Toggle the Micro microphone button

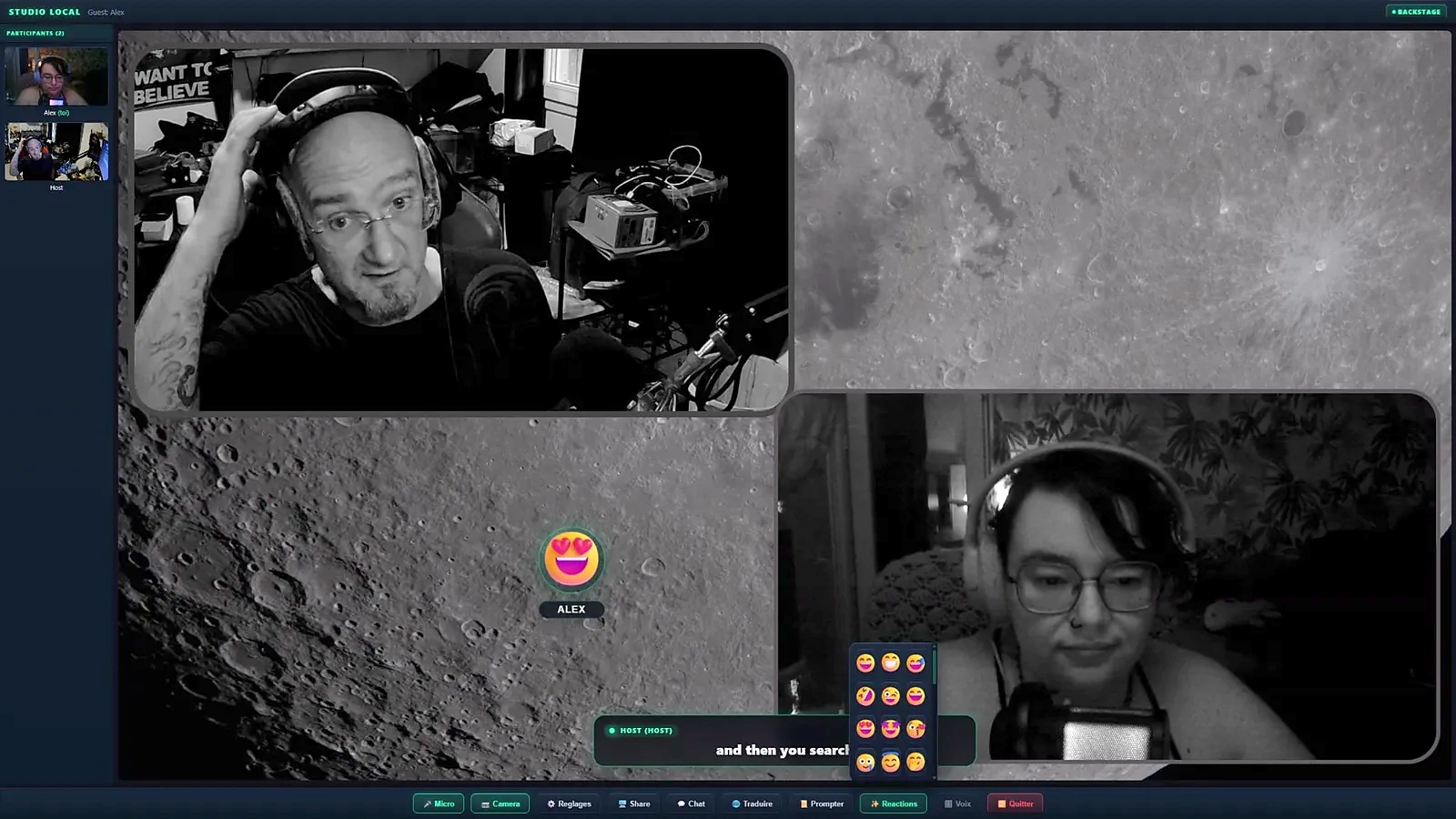pos(439,804)
